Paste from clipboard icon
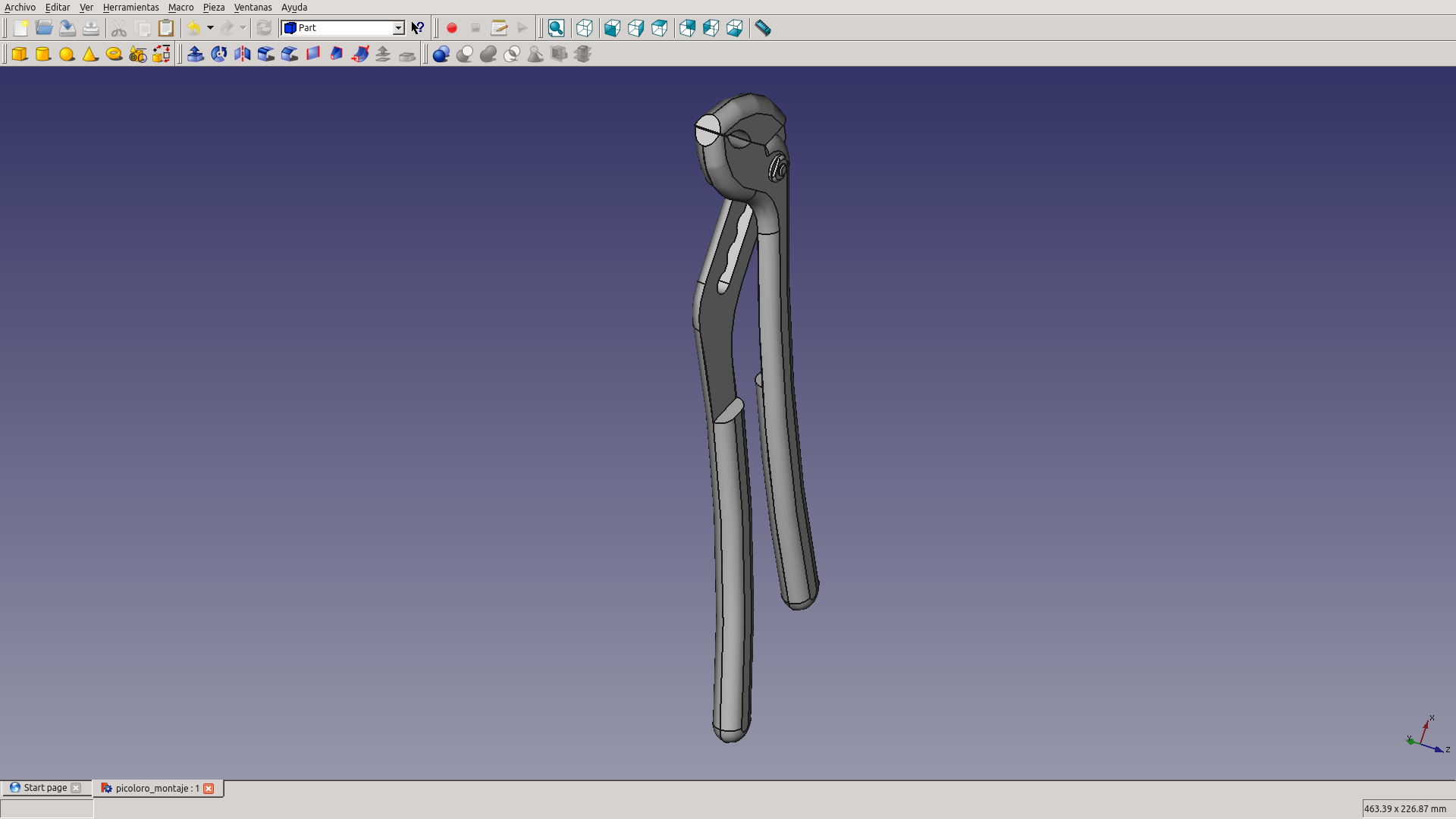This screenshot has width=1456, height=819. point(166,28)
